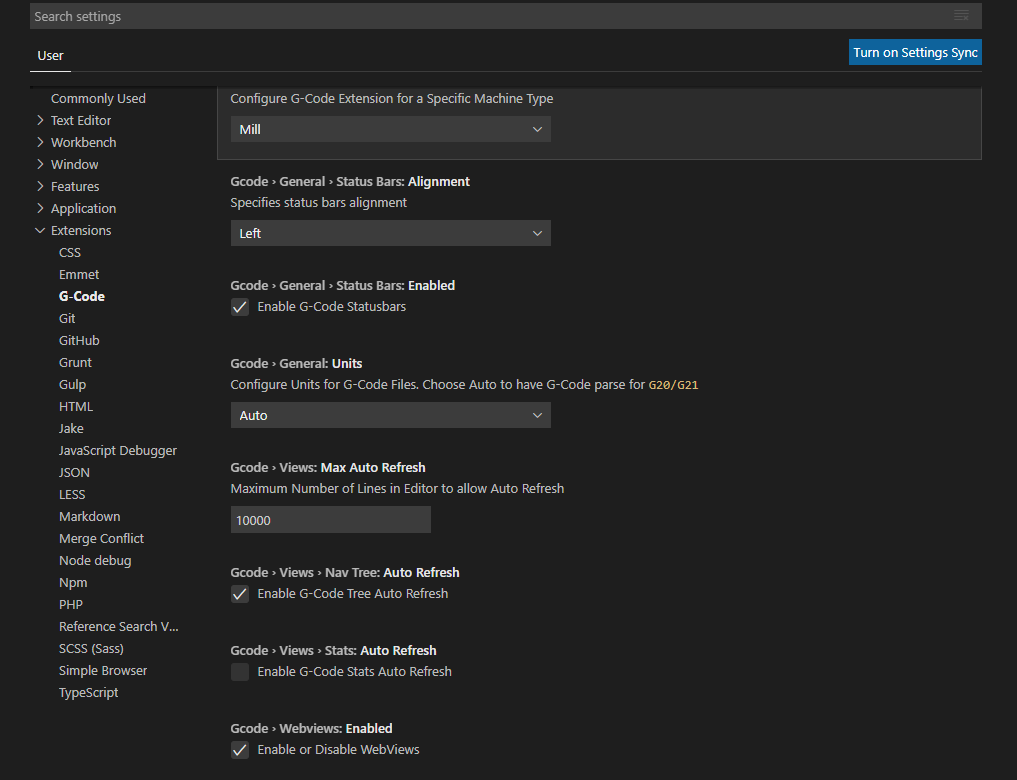1017x780 pixels.
Task: Open the machine type dropdown showing Mill
Action: pos(390,129)
